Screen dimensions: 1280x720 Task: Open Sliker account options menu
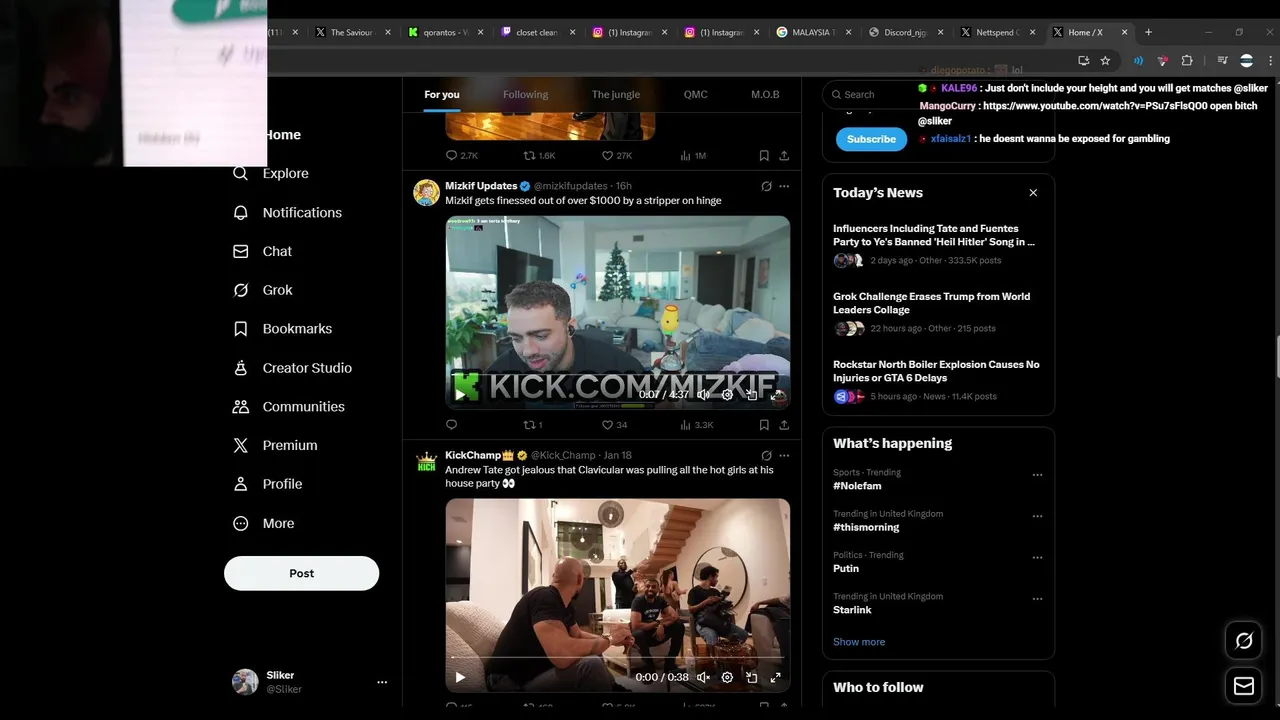click(382, 682)
